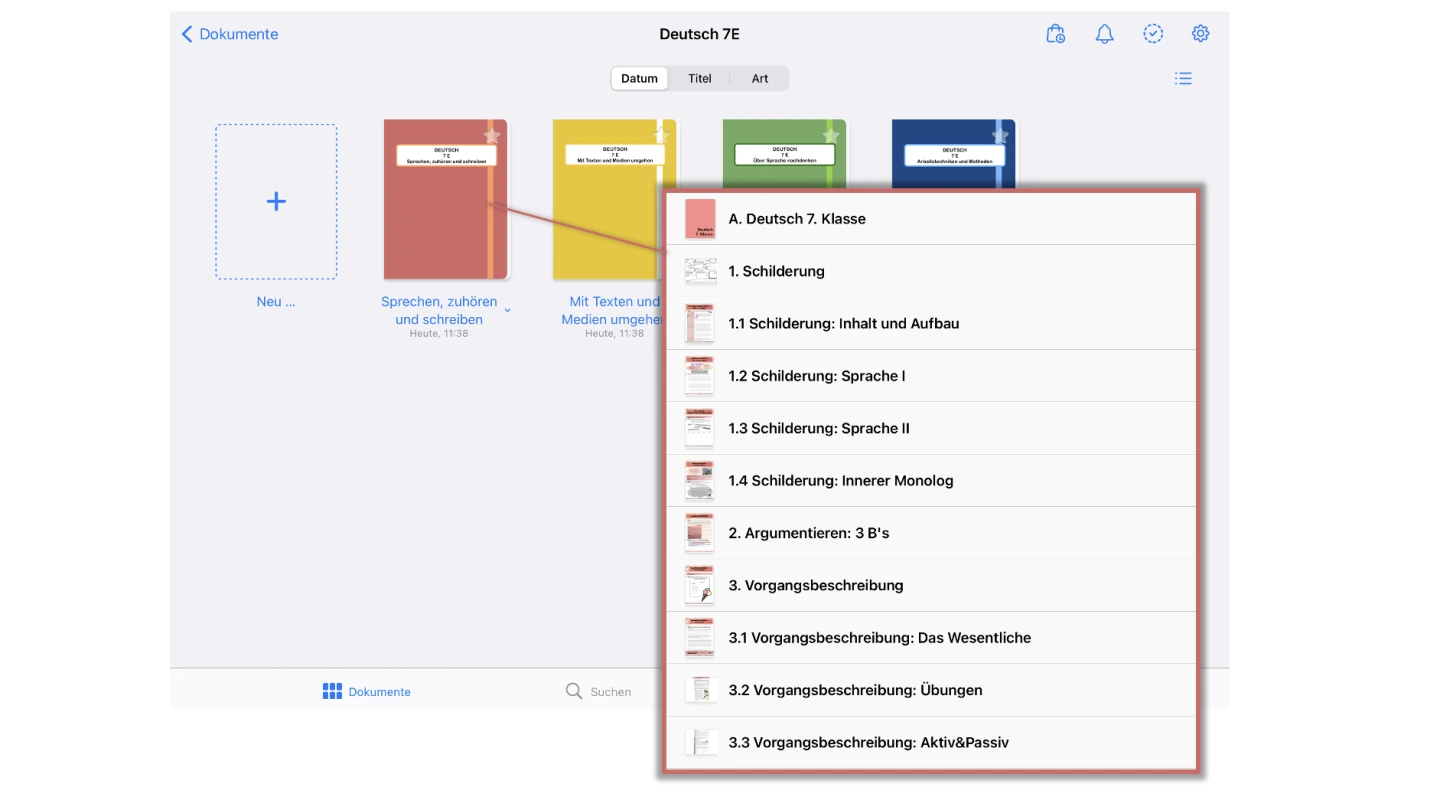The height and width of the screenshot is (810, 1440).
Task: Sort documents by Titel
Action: (x=700, y=79)
